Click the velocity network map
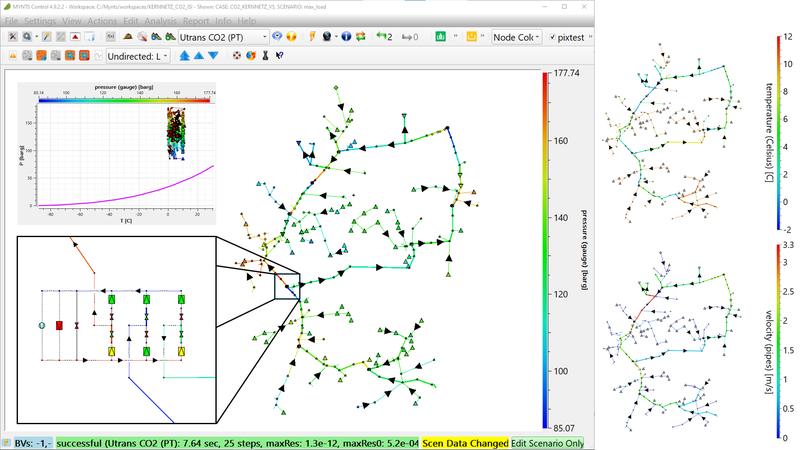The image size is (800, 450). 671,341
